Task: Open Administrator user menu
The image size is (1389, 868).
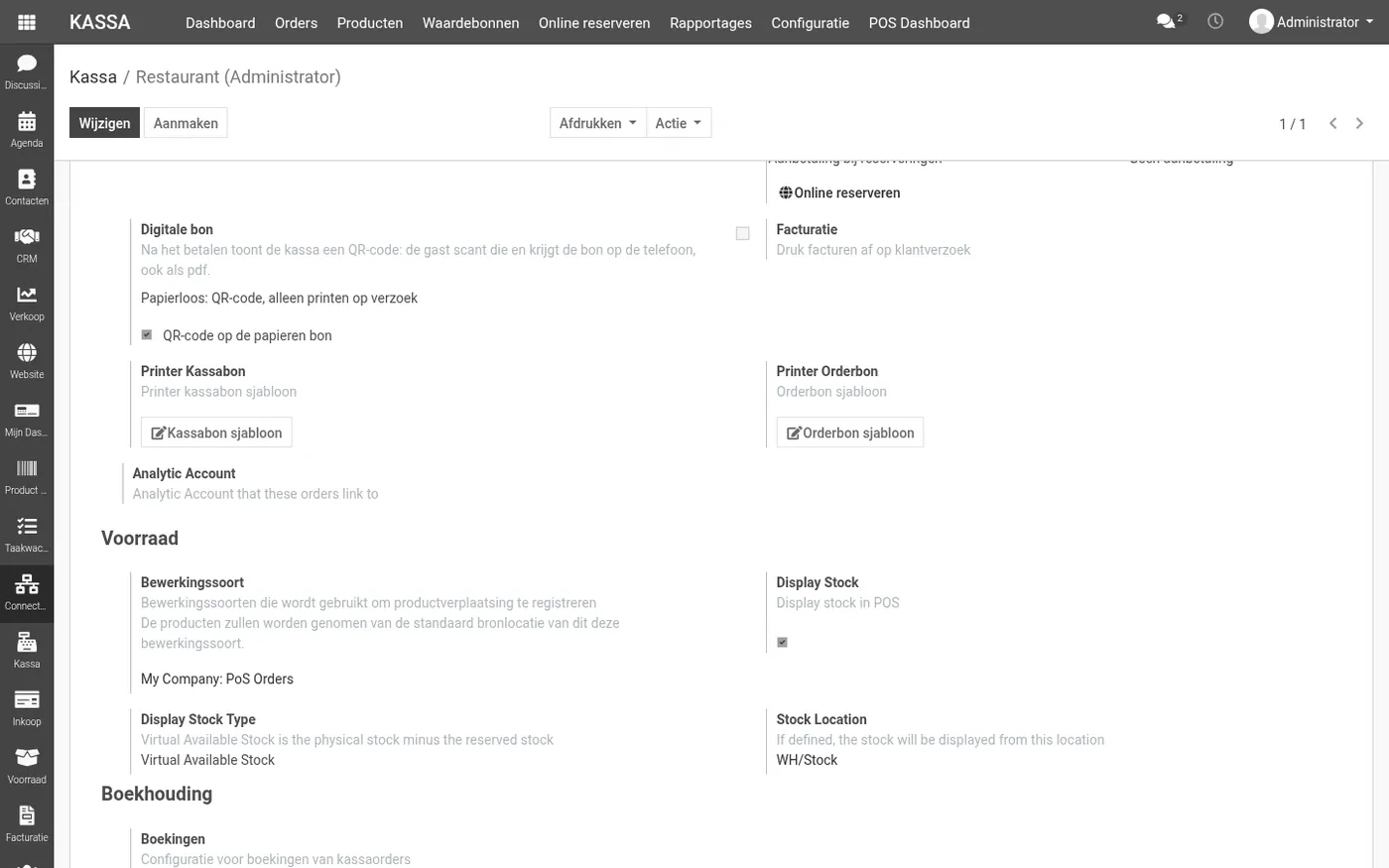Action: click(1312, 22)
